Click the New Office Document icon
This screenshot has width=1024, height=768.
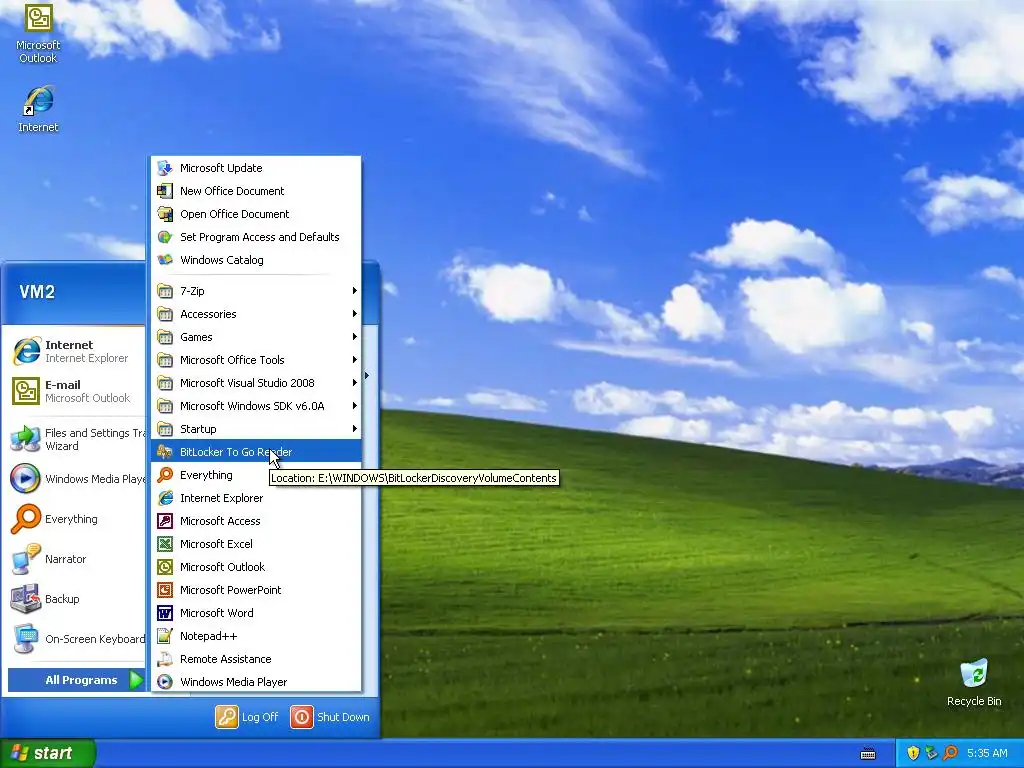pyautogui.click(x=165, y=191)
